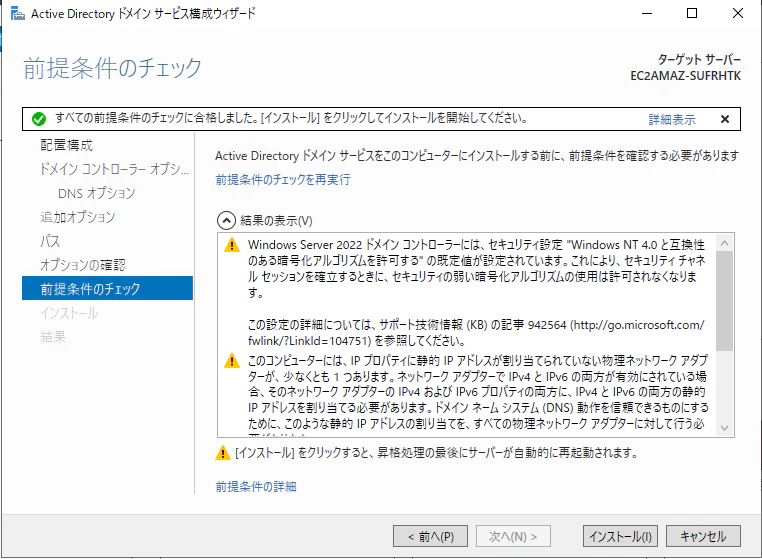
Task: Click results scrollbar up arrow
Action: coord(725,243)
